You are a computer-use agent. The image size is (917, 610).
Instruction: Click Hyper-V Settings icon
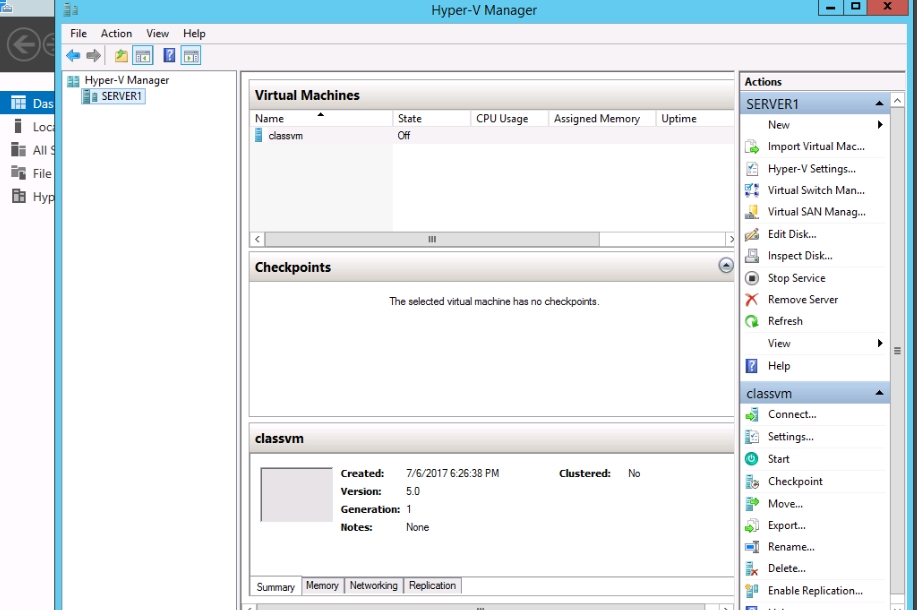pyautogui.click(x=752, y=168)
